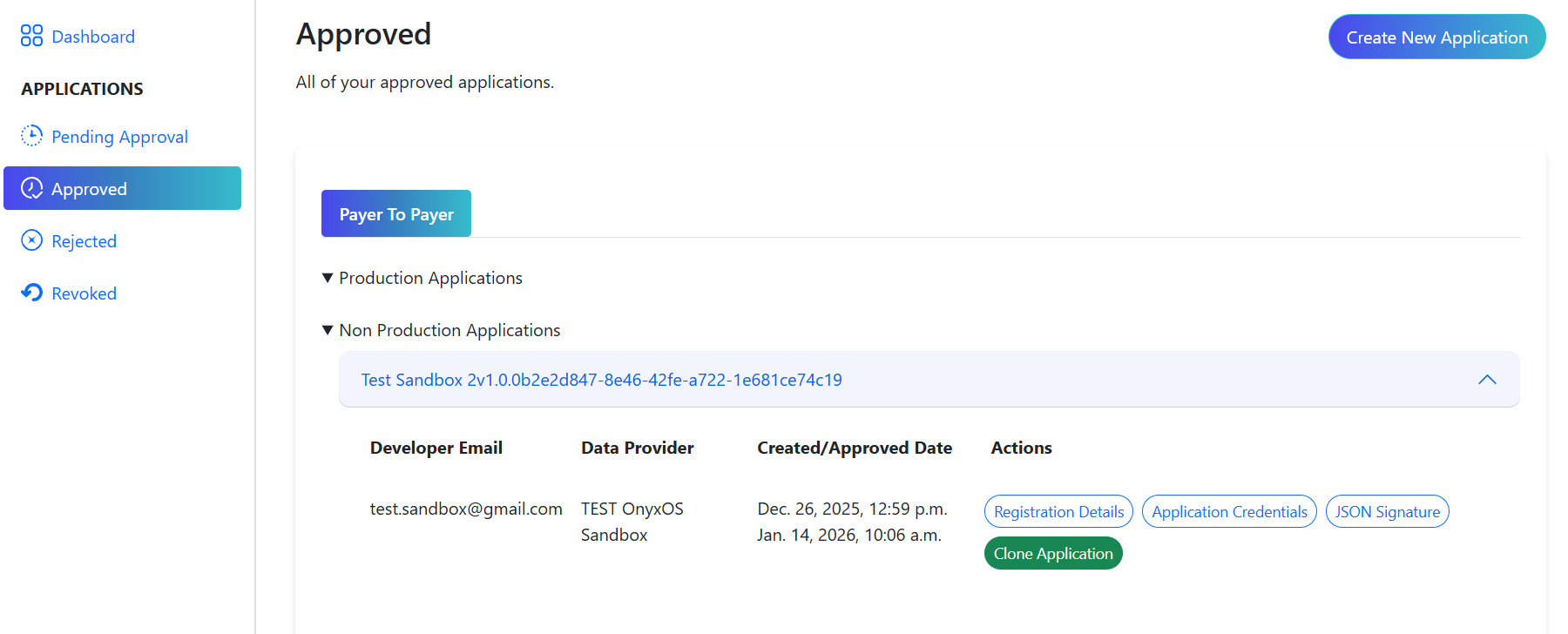Select the Approved sidebar label
The width and height of the screenshot is (1568, 634).
[89, 189]
